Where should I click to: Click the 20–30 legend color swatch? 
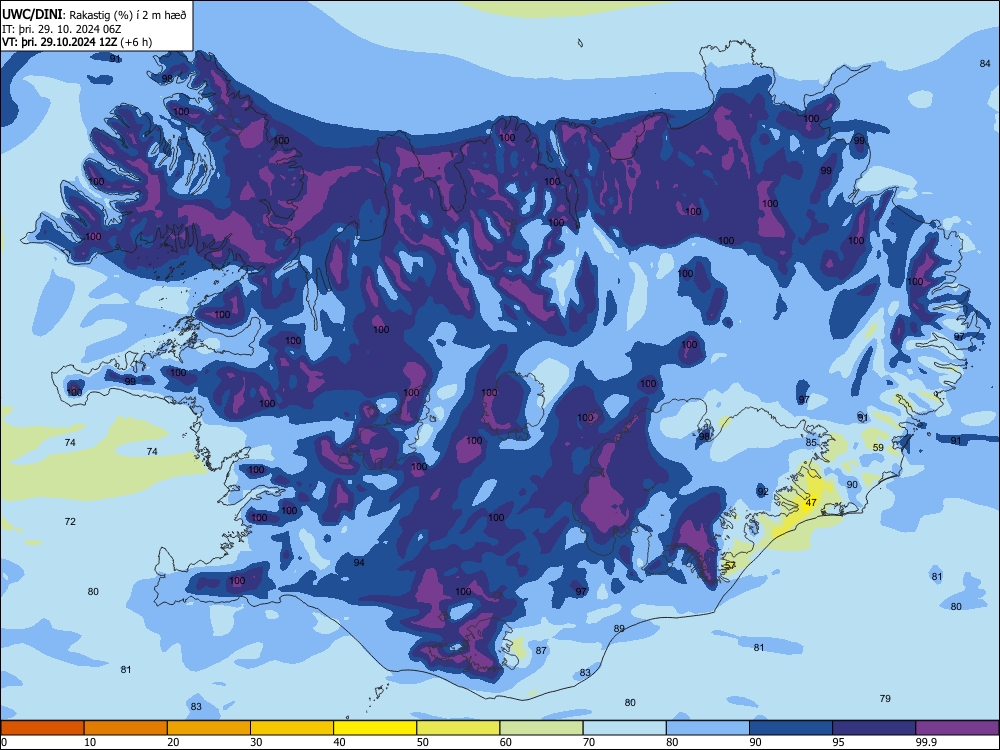[x=209, y=728]
